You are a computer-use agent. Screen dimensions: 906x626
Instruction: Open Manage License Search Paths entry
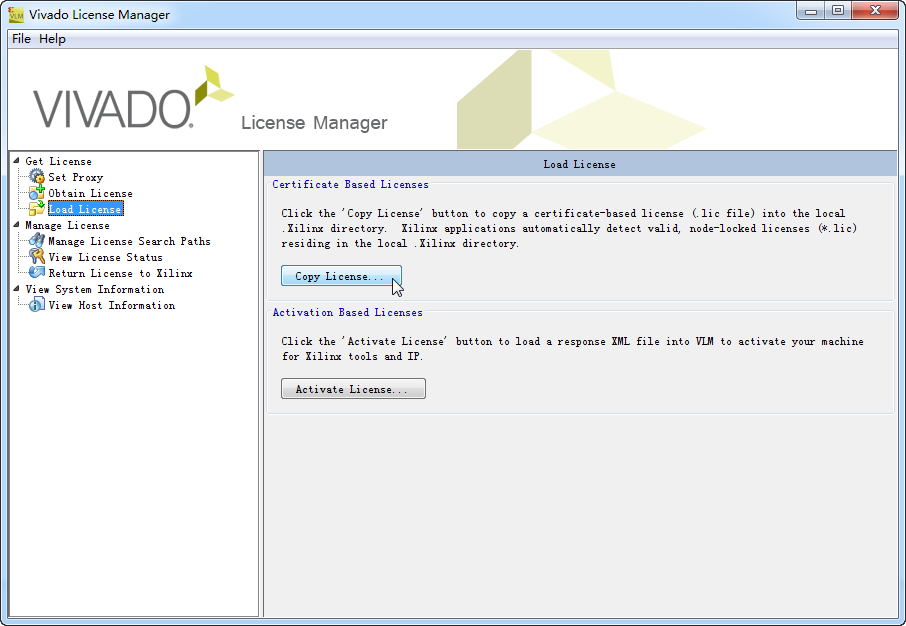[129, 241]
